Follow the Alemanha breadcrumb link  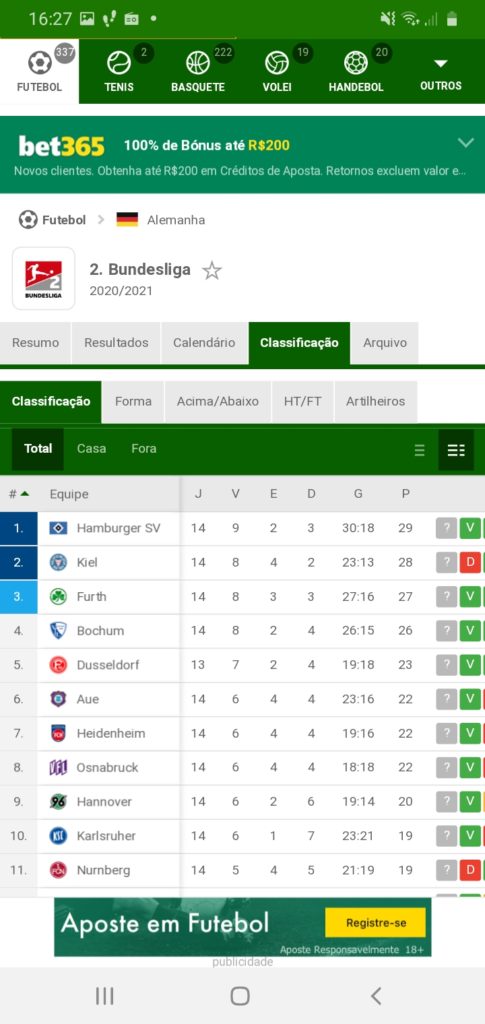point(176,220)
